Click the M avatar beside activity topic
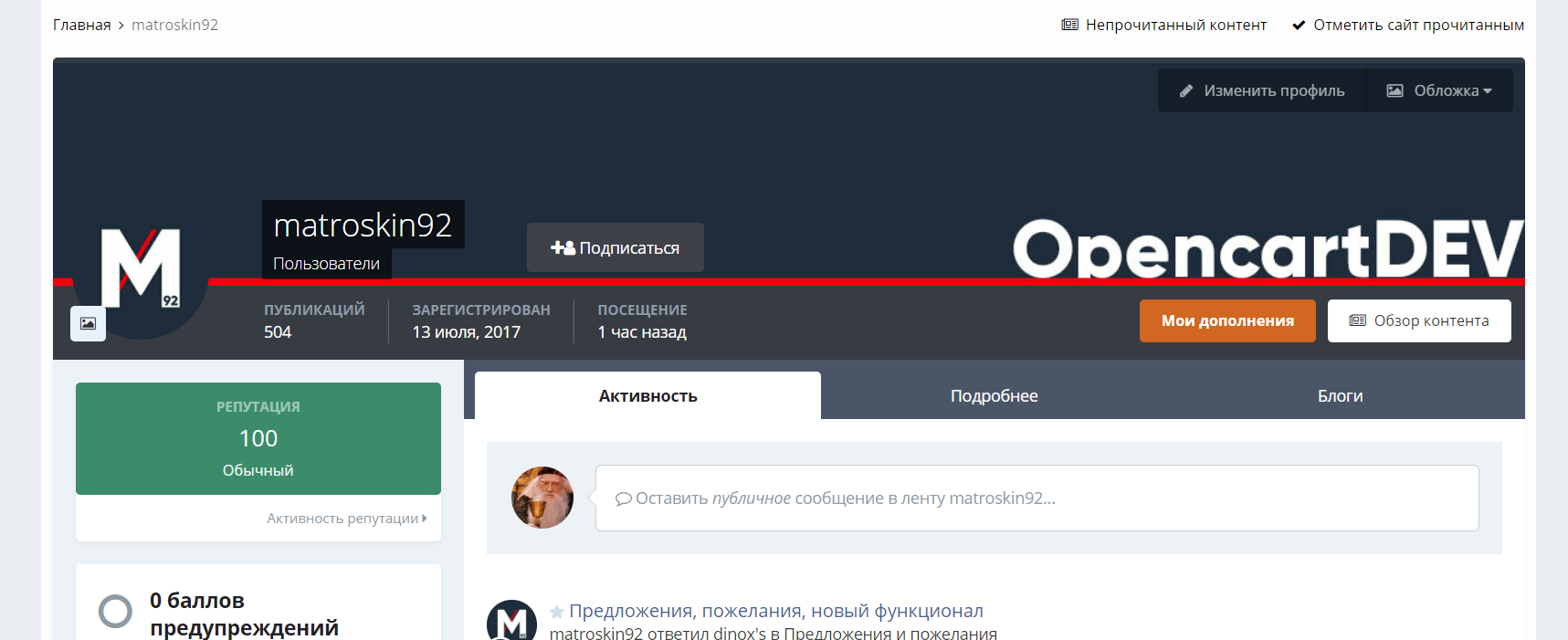The height and width of the screenshot is (640, 1568). [511, 621]
